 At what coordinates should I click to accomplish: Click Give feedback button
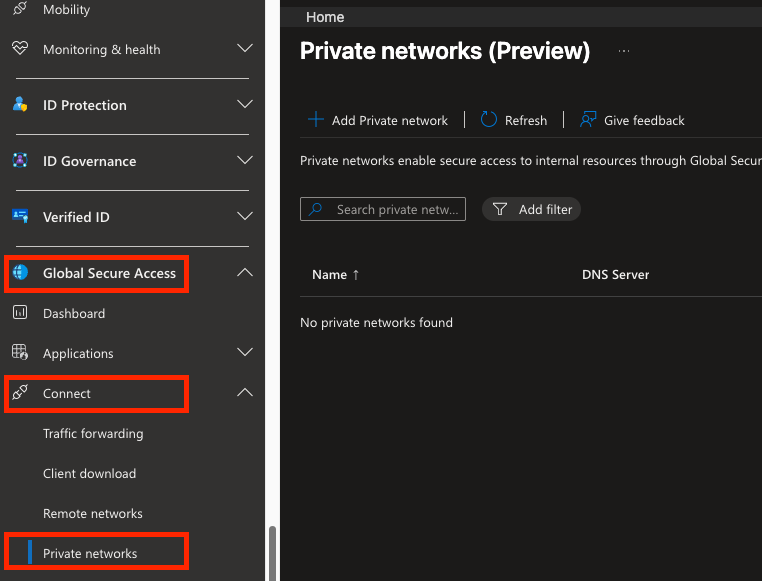tap(633, 120)
